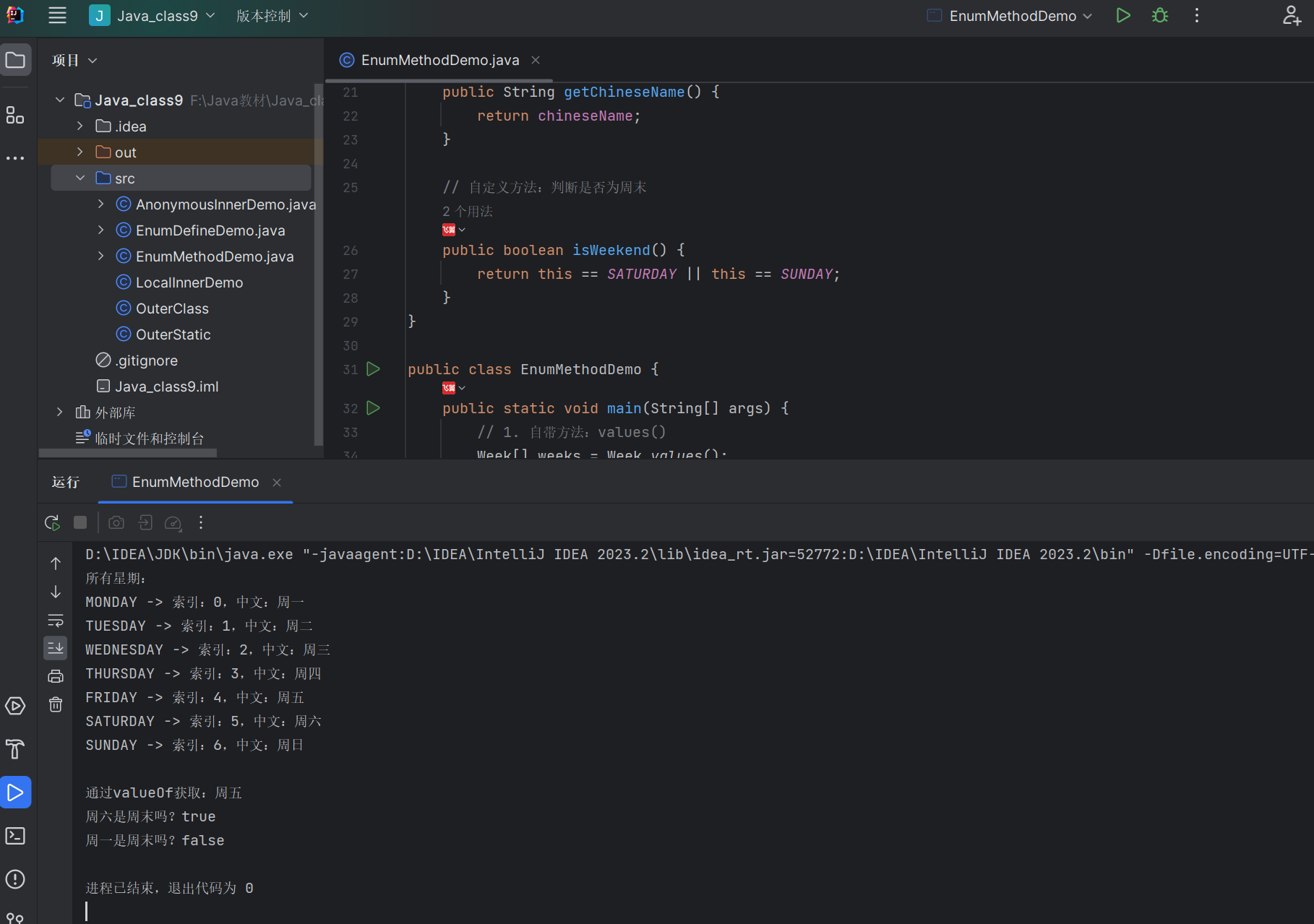Open EnumDefineDemo.java in project tree
This screenshot has height=924, width=1314.
point(210,230)
